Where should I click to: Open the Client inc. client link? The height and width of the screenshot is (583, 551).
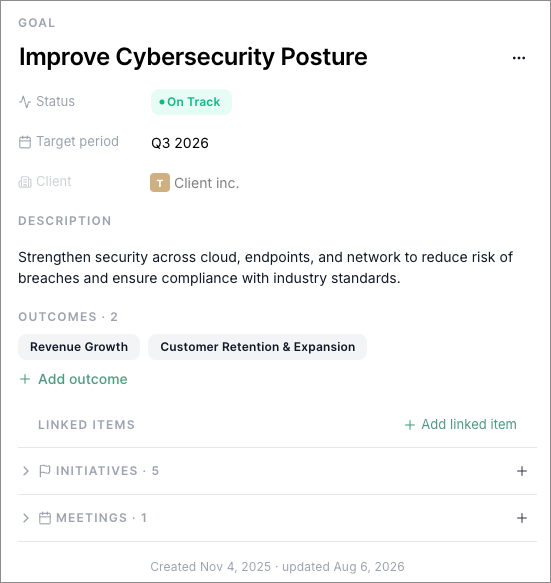tap(207, 183)
